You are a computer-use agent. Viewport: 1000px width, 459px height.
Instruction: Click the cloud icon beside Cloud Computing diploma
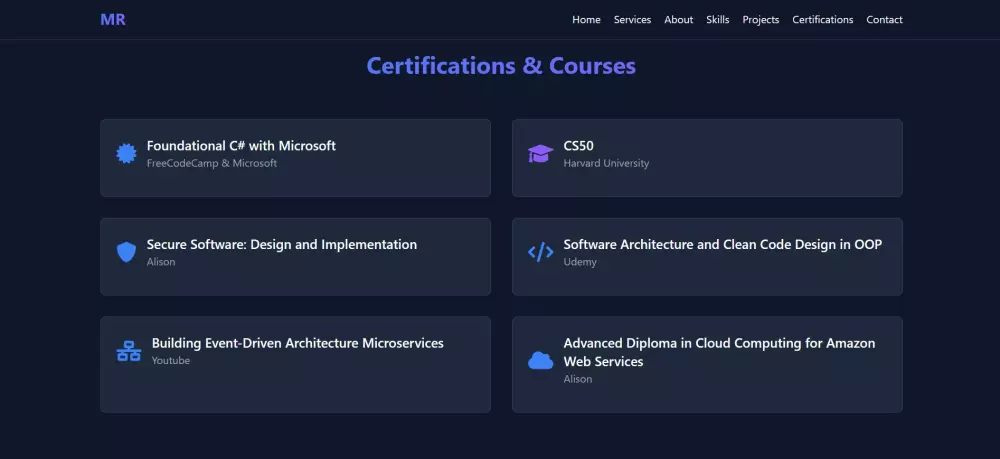[540, 360]
